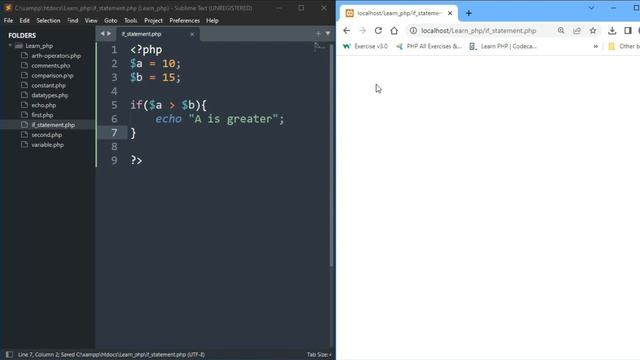Open the Help menu

click(x=212, y=20)
